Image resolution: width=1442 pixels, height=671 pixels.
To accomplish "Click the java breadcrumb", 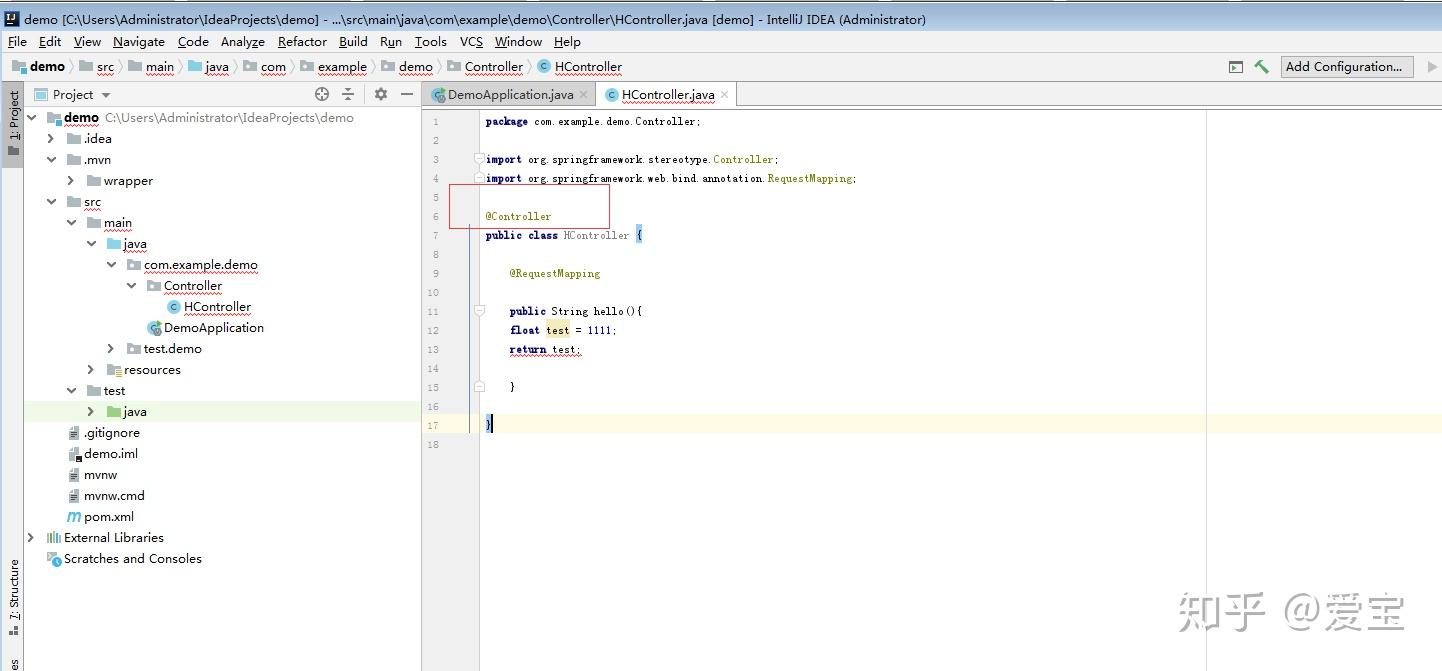I will (x=209, y=67).
